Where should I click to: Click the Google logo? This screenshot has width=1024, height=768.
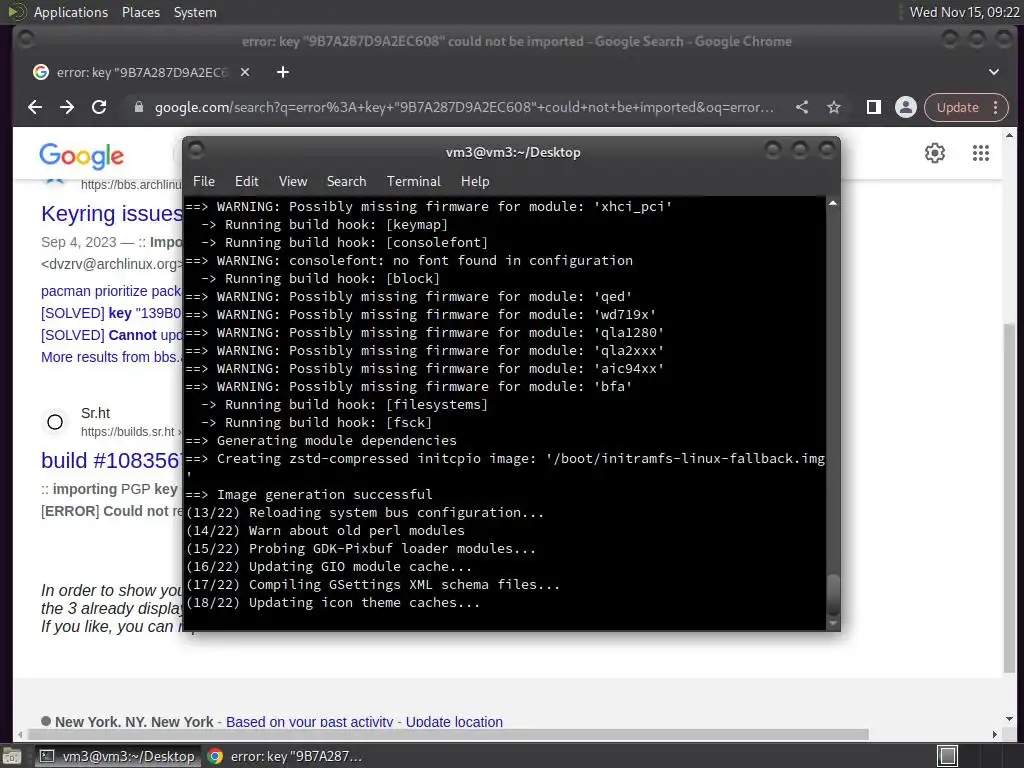82,156
